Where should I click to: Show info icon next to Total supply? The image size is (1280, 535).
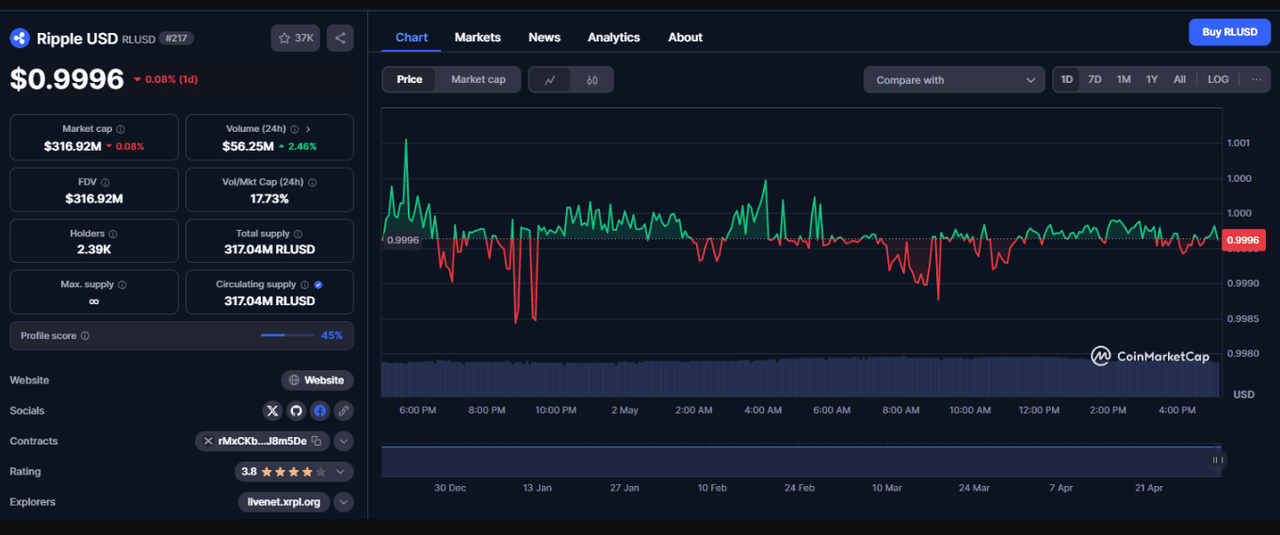pos(298,234)
